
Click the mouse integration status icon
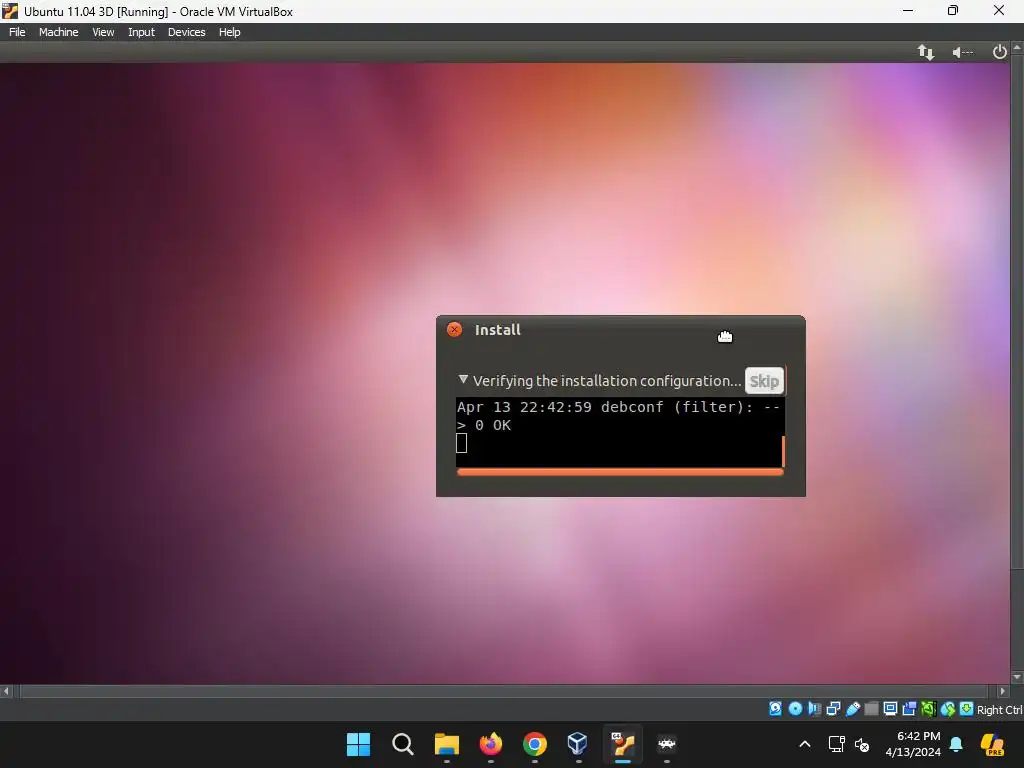click(x=948, y=709)
